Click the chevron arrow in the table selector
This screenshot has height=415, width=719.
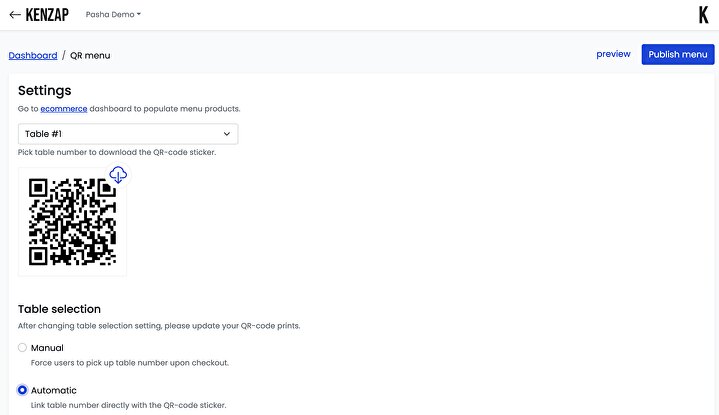click(x=226, y=134)
